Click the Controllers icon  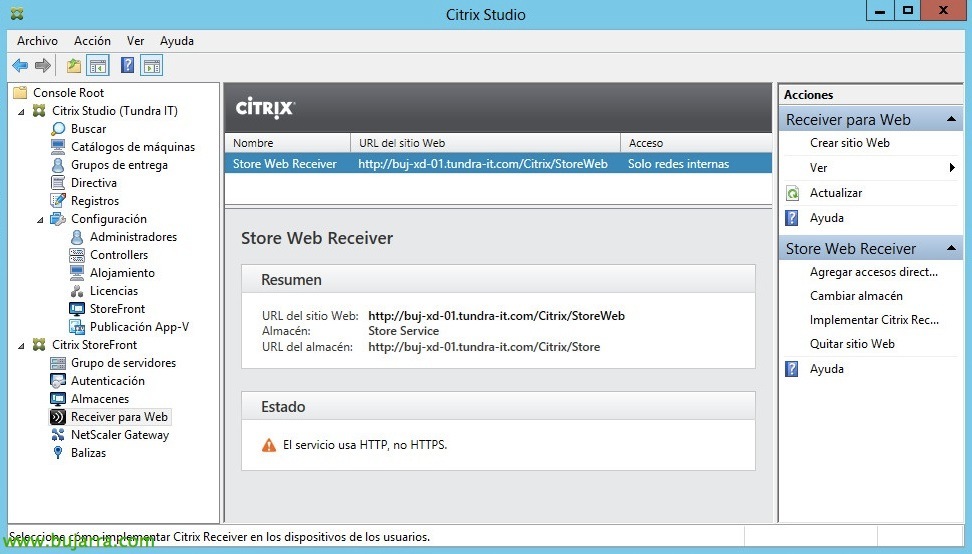tap(77, 255)
